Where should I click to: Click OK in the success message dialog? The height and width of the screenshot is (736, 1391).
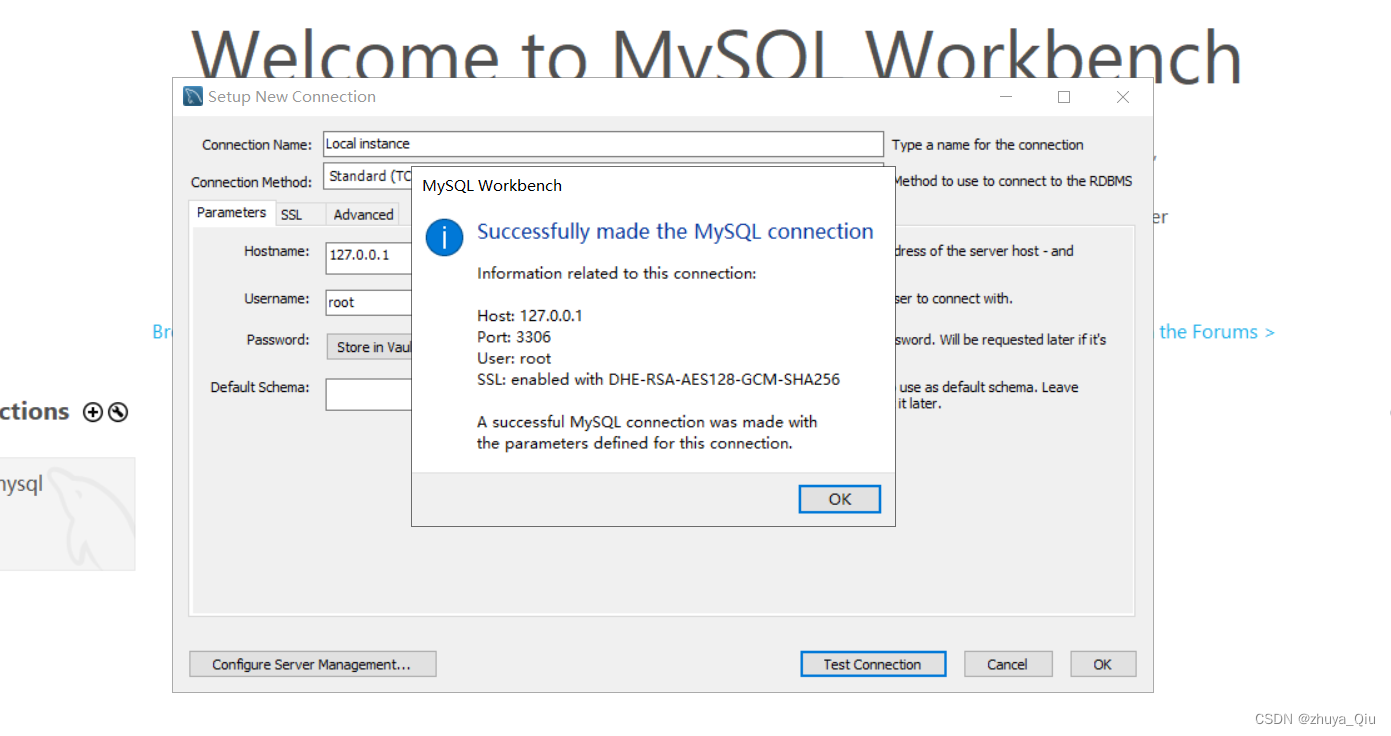click(840, 499)
